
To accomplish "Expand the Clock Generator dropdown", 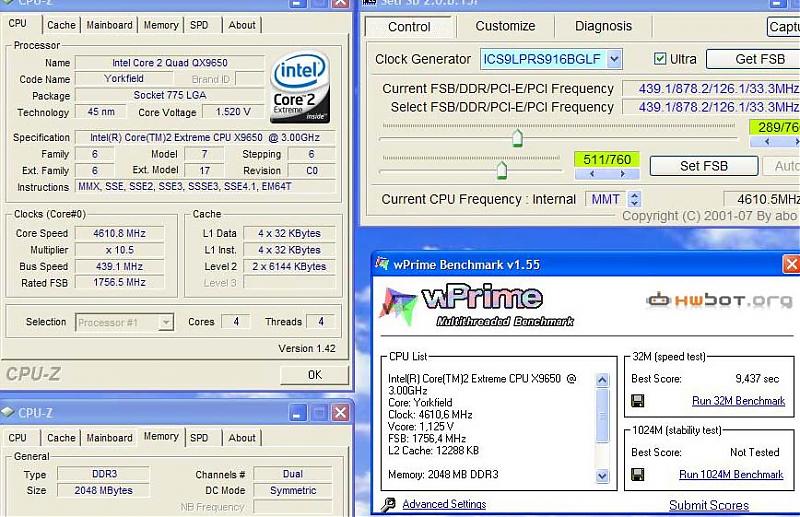I will 614,59.
